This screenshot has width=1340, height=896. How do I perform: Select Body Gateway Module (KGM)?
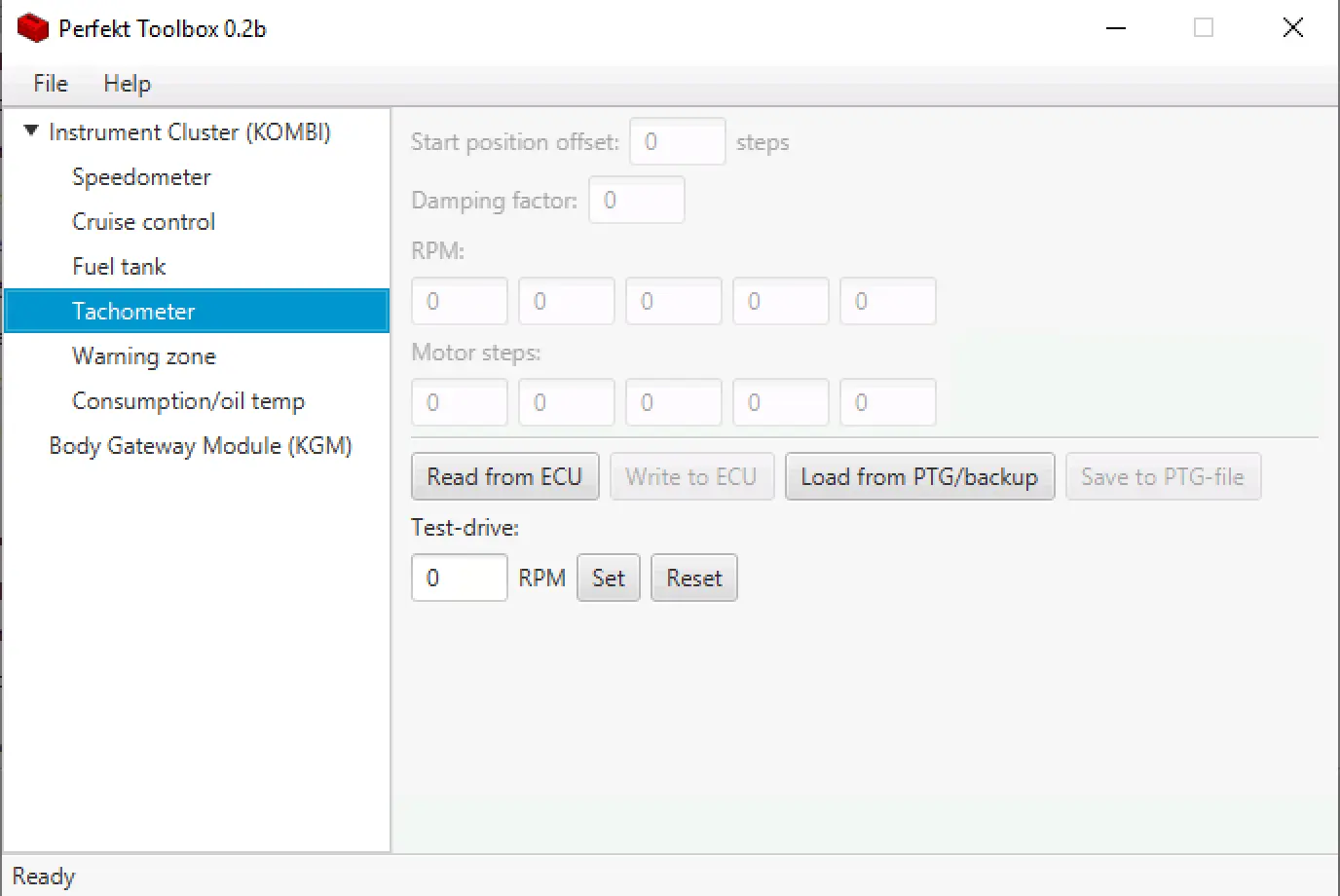[200, 446]
